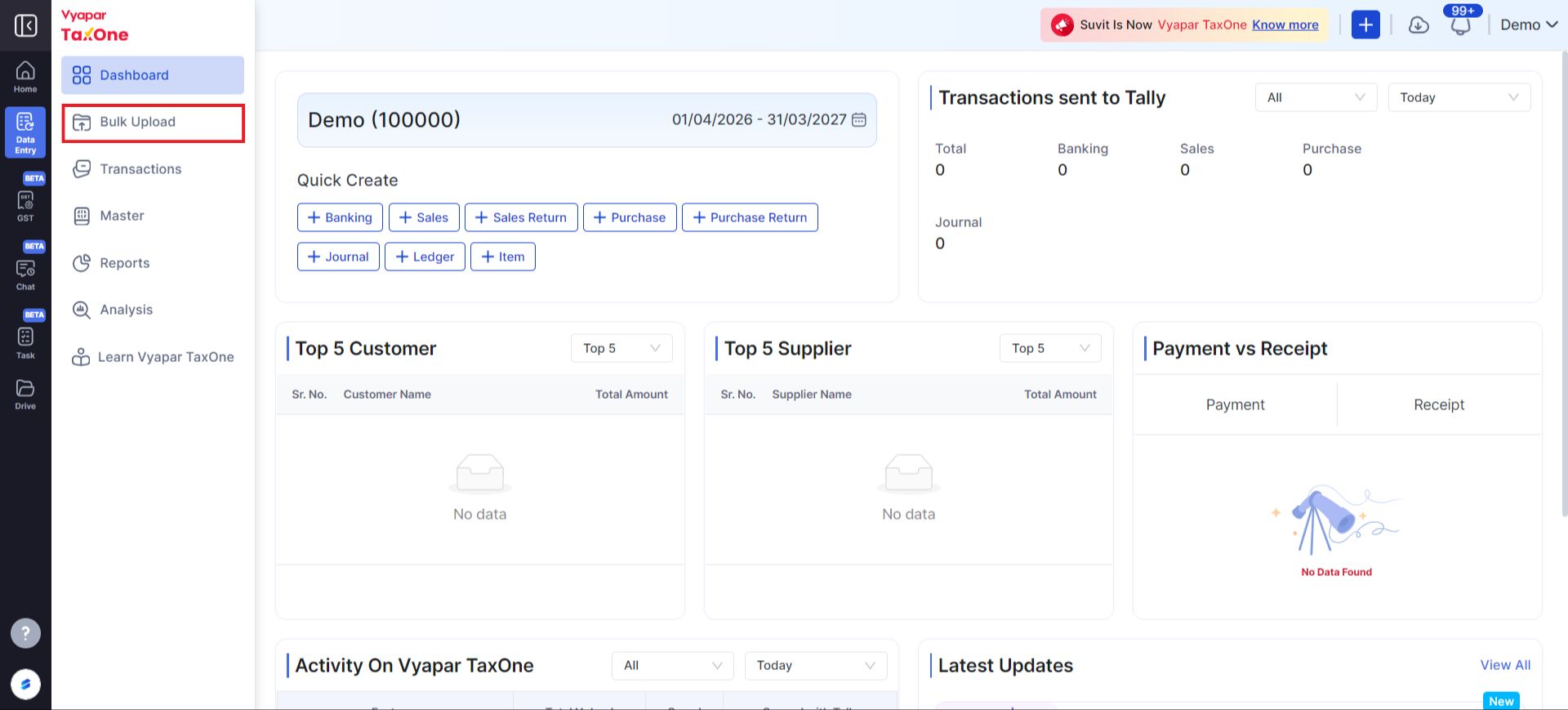Create a new Item
This screenshot has height=710, width=1568.
coord(503,257)
